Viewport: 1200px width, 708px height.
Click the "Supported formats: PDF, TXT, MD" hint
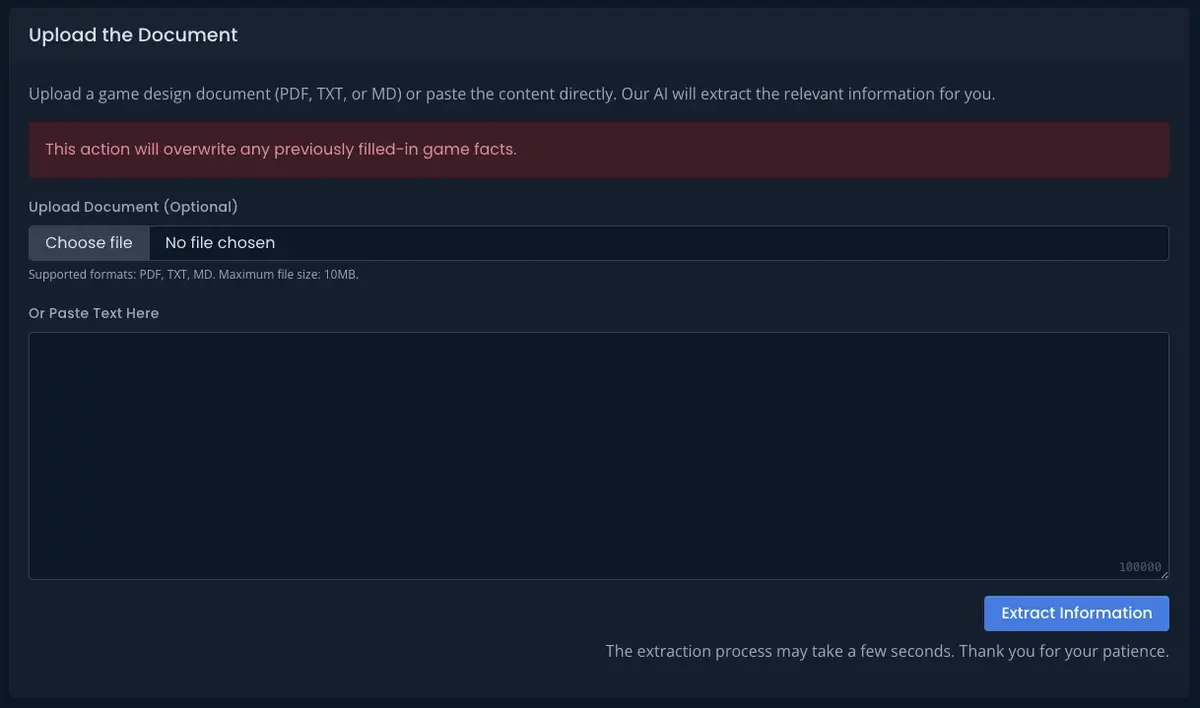coord(121,274)
